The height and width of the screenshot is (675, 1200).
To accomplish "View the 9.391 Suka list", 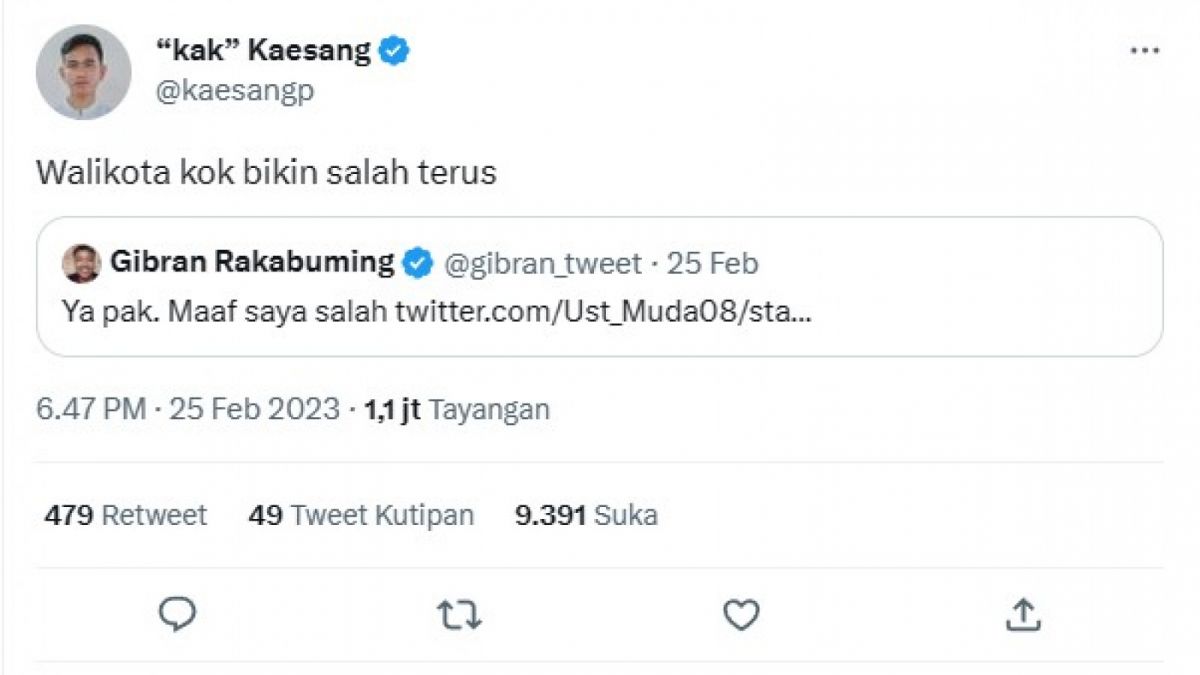I will click(586, 515).
